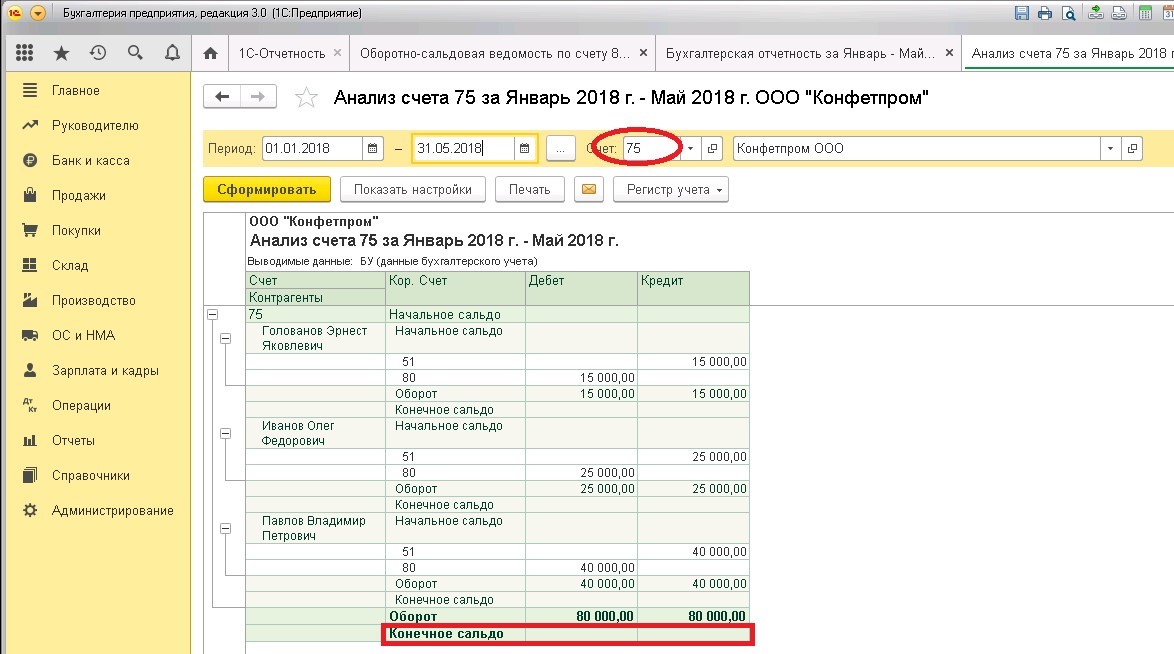Open the Банк и касса section

pyautogui.click(x=98, y=160)
